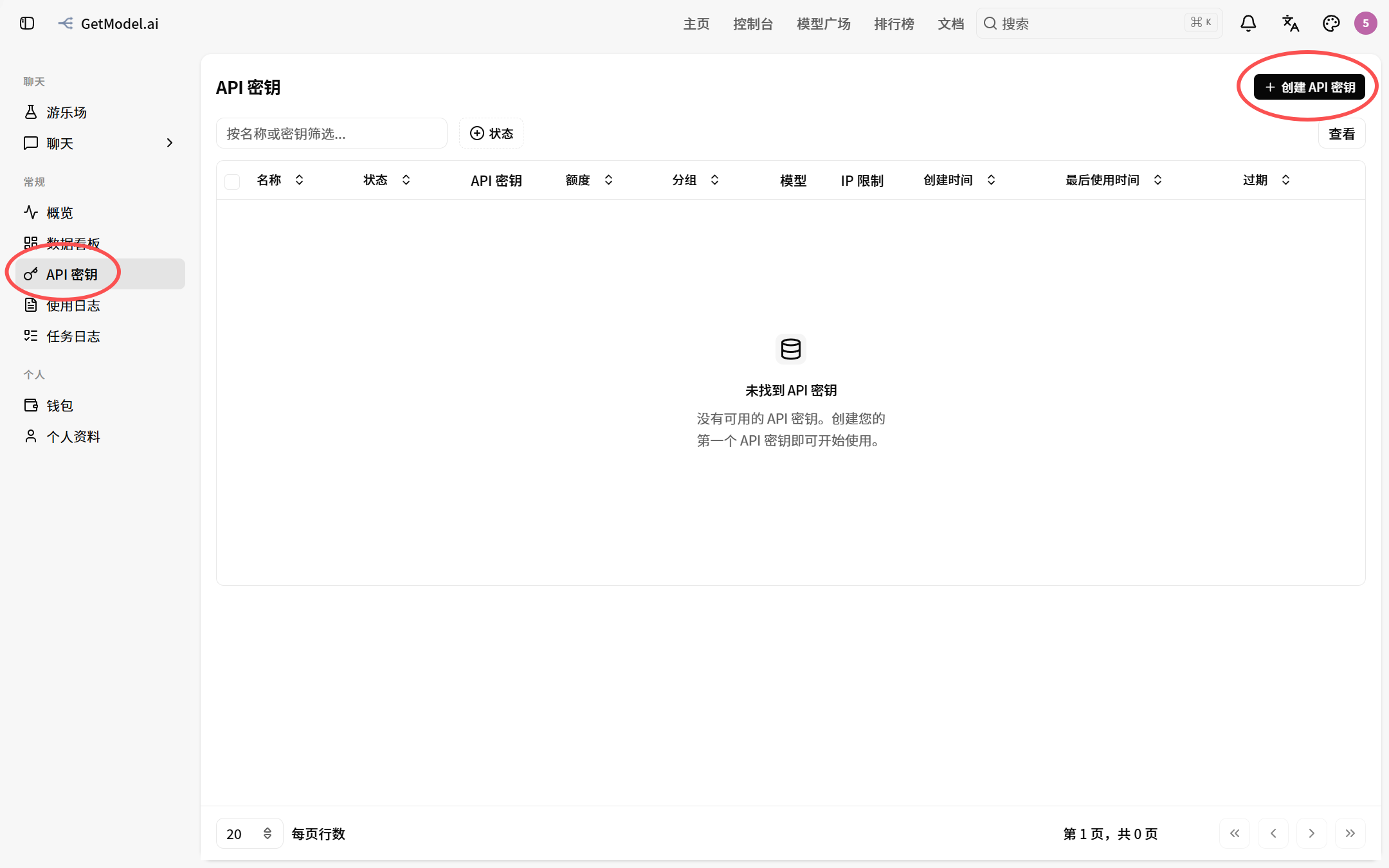Tick the select-all header checkbox
1389x868 pixels.
(x=232, y=181)
